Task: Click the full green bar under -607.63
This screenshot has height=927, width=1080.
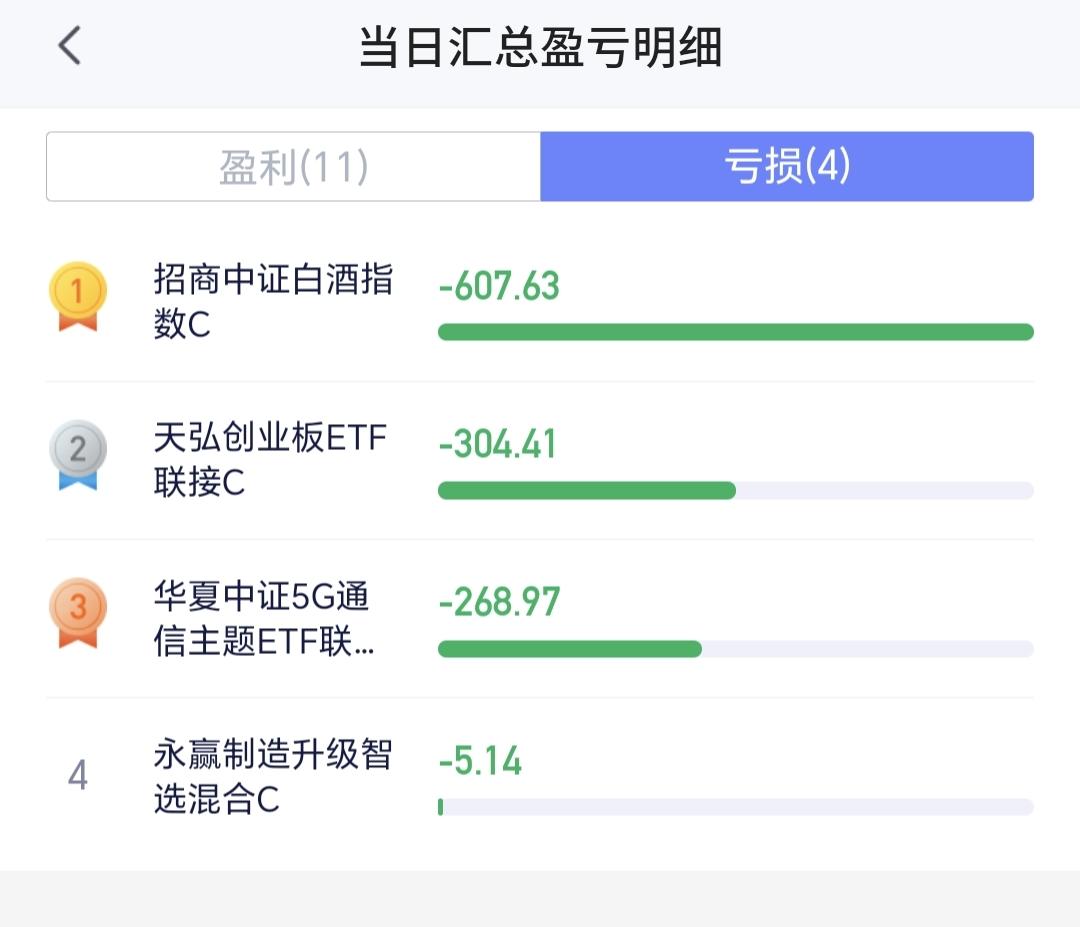Action: point(735,332)
